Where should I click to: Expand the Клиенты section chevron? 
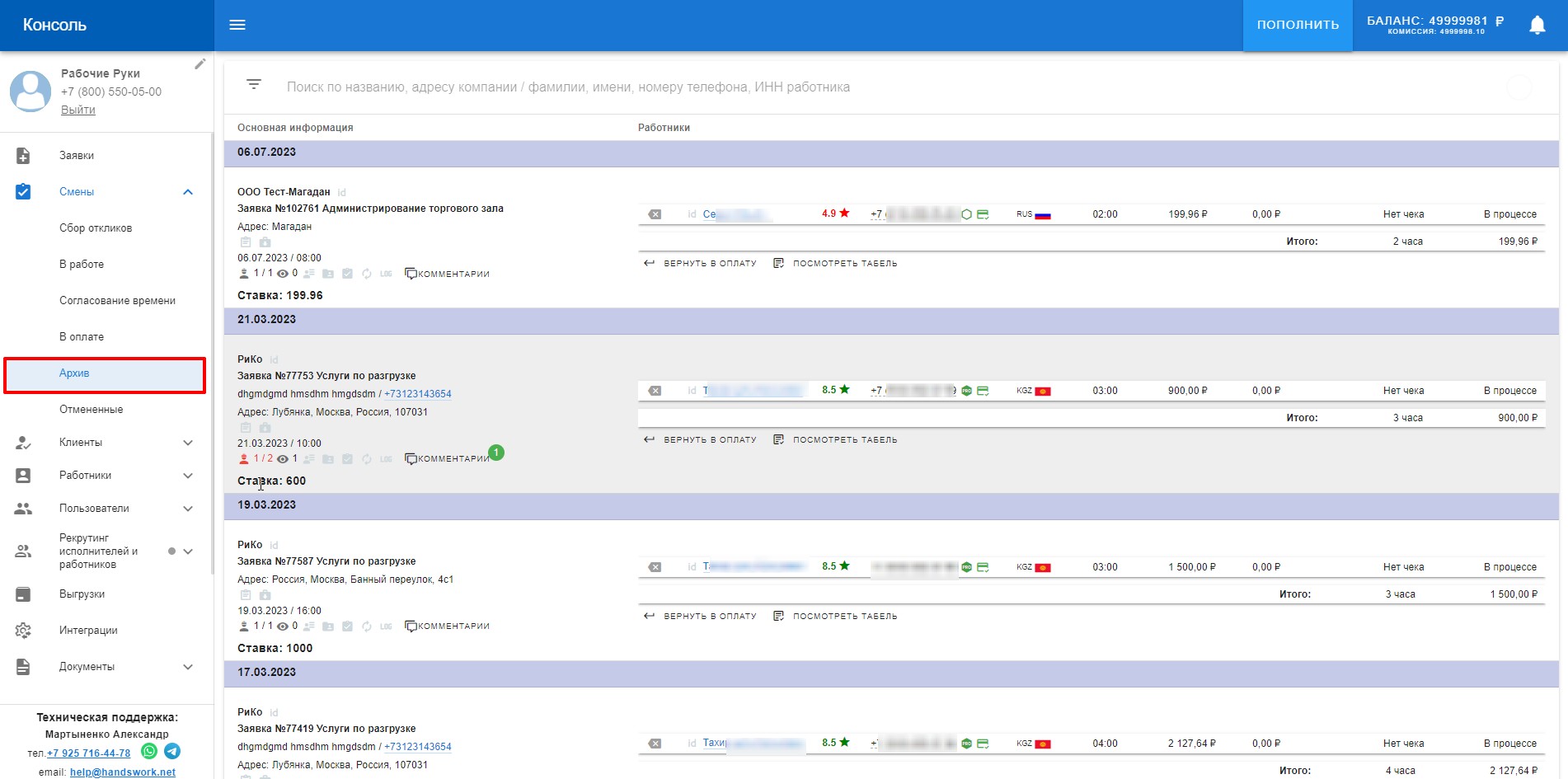pos(188,443)
